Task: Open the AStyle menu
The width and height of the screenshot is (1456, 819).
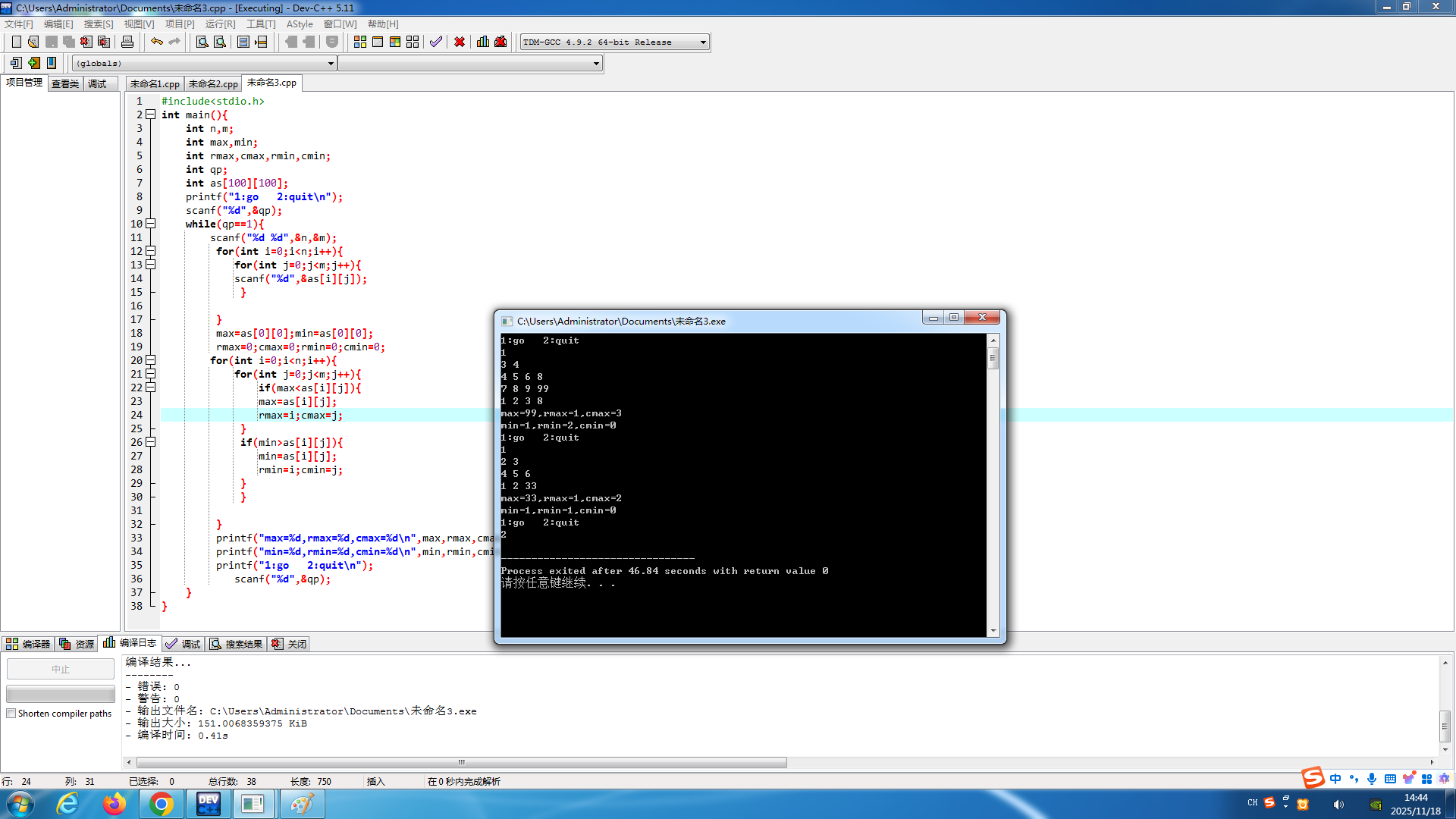Action: coord(299,24)
